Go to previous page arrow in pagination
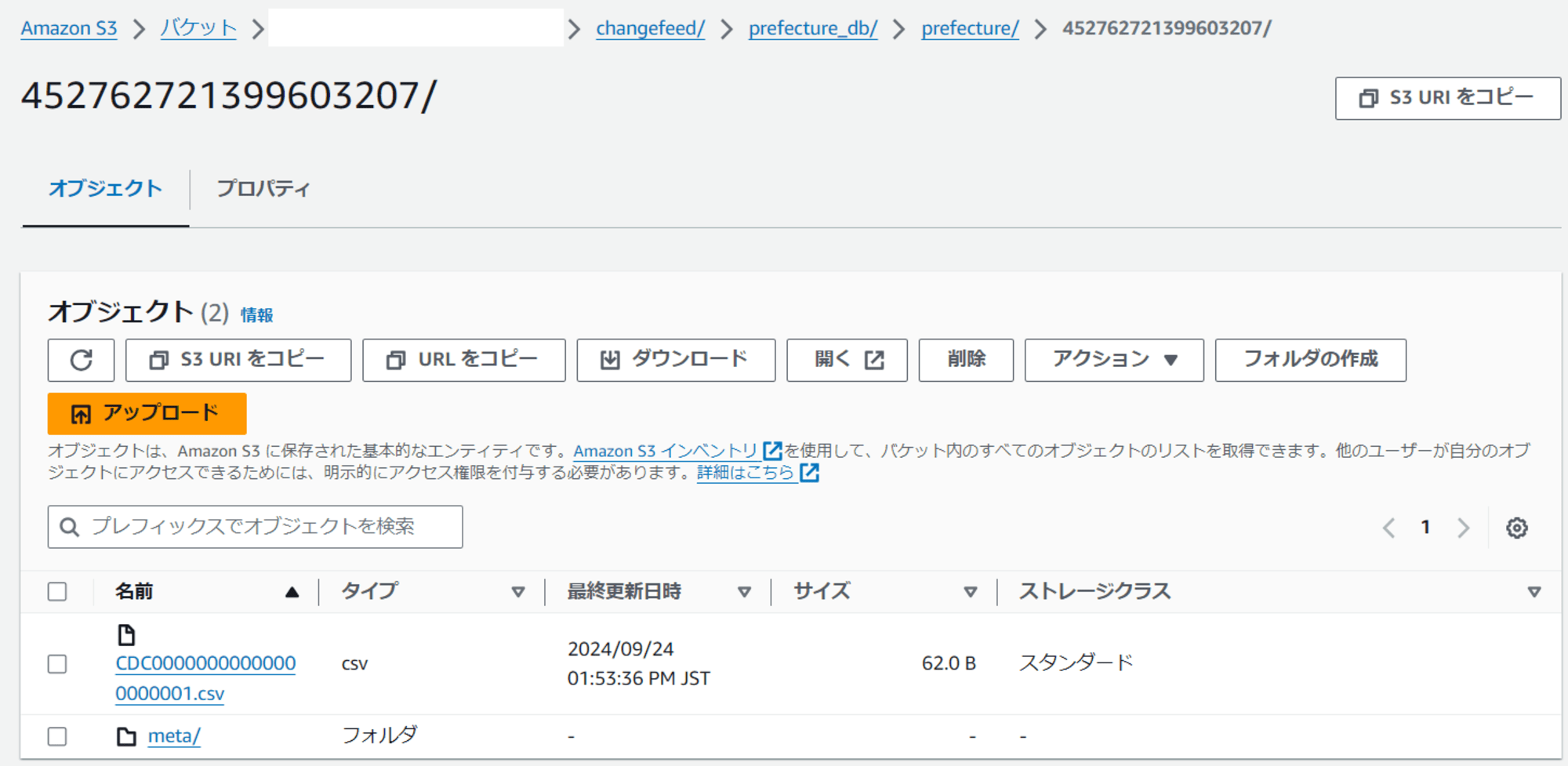 click(1388, 528)
